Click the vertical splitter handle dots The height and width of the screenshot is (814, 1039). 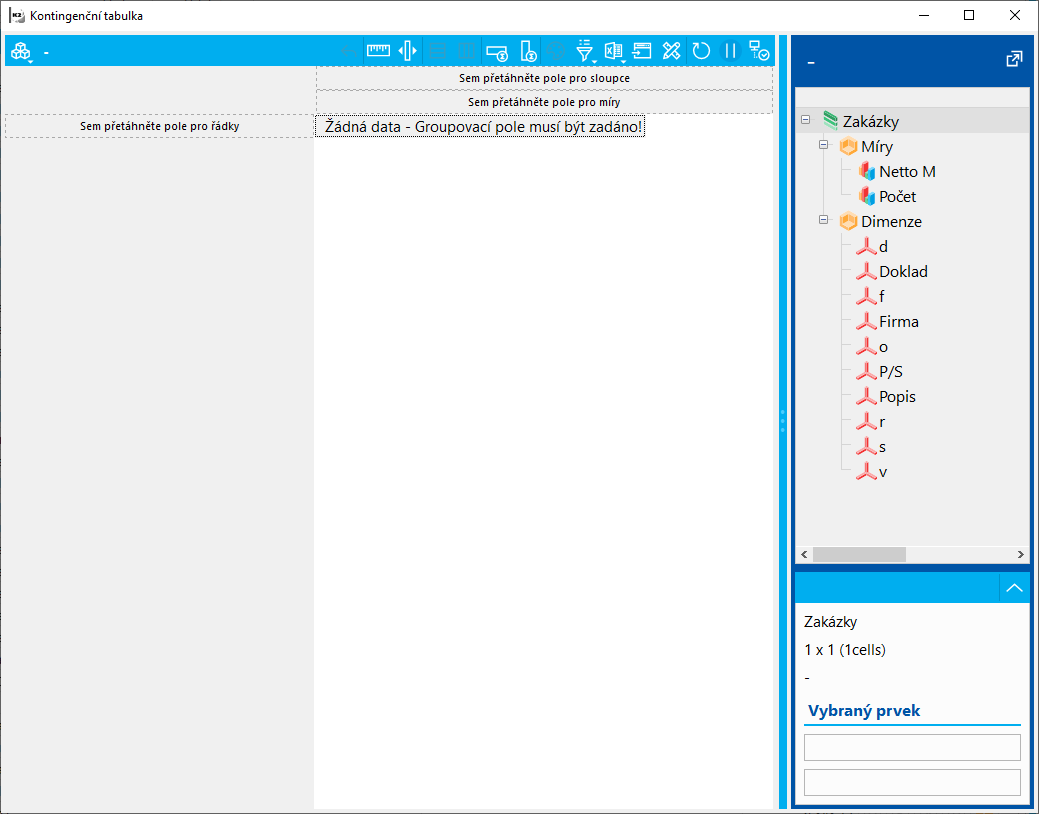783,421
